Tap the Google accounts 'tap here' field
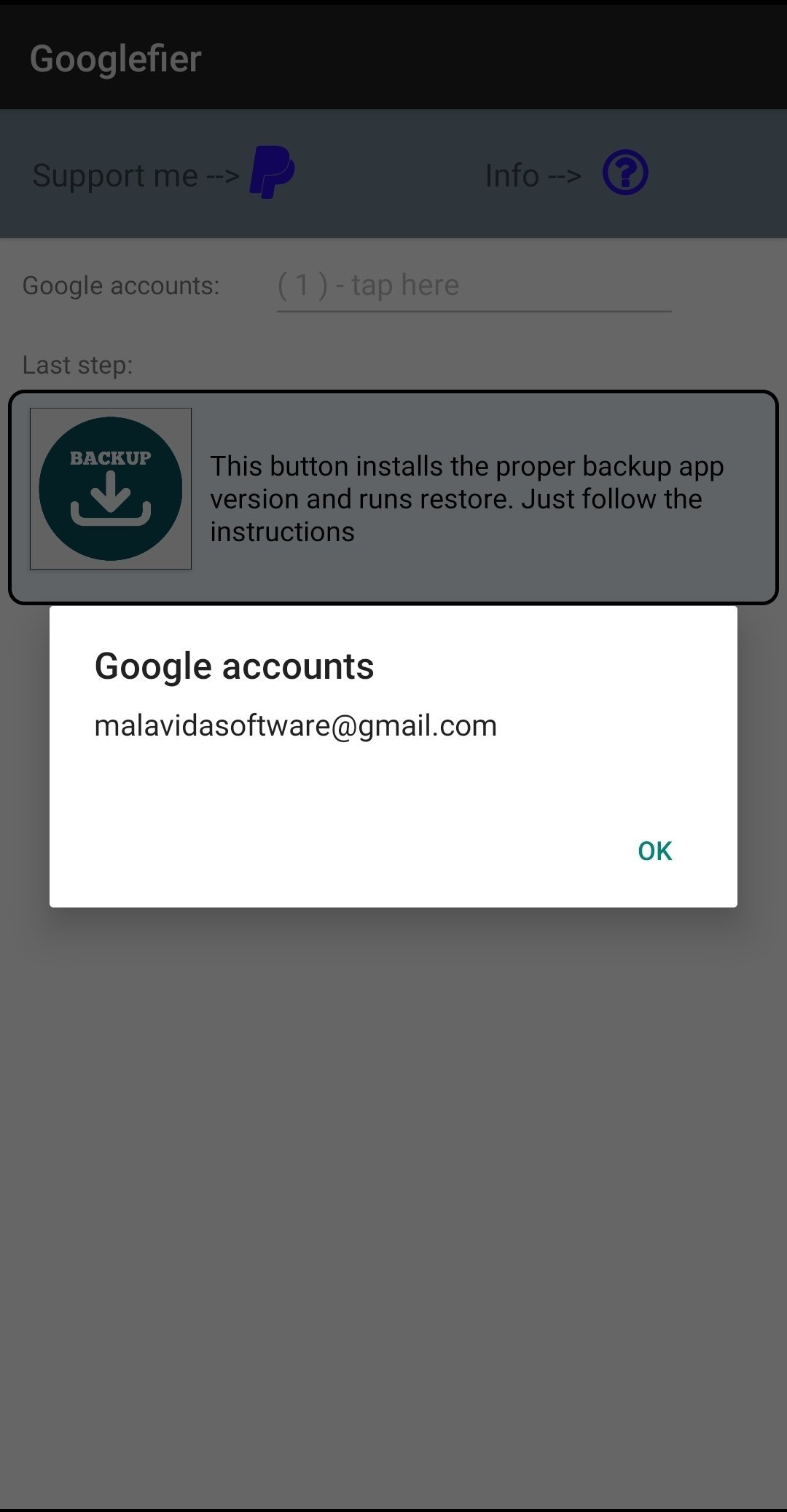Image resolution: width=787 pixels, height=1512 pixels. click(x=474, y=286)
